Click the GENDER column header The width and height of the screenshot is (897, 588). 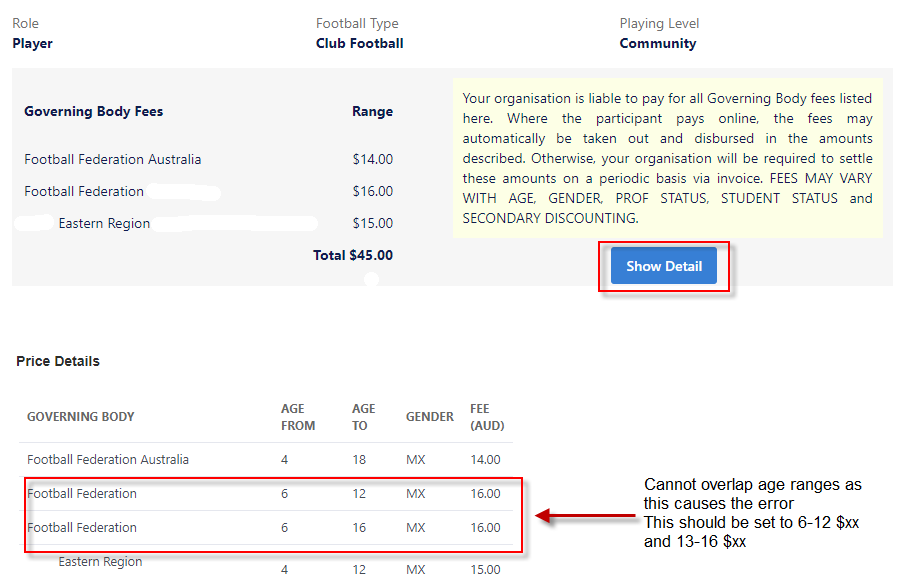(x=430, y=416)
